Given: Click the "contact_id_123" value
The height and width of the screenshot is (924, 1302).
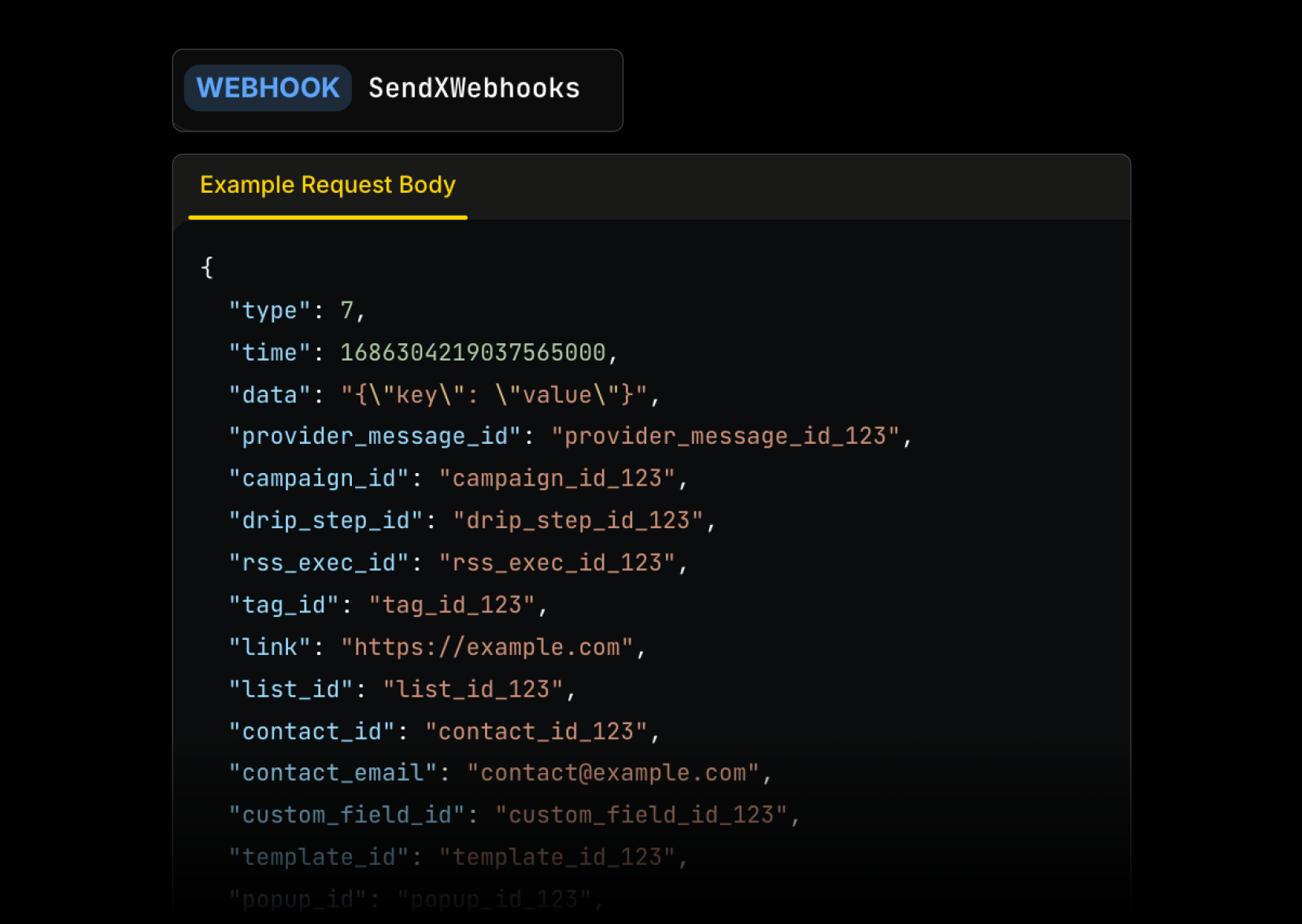Looking at the screenshot, I should 536,731.
